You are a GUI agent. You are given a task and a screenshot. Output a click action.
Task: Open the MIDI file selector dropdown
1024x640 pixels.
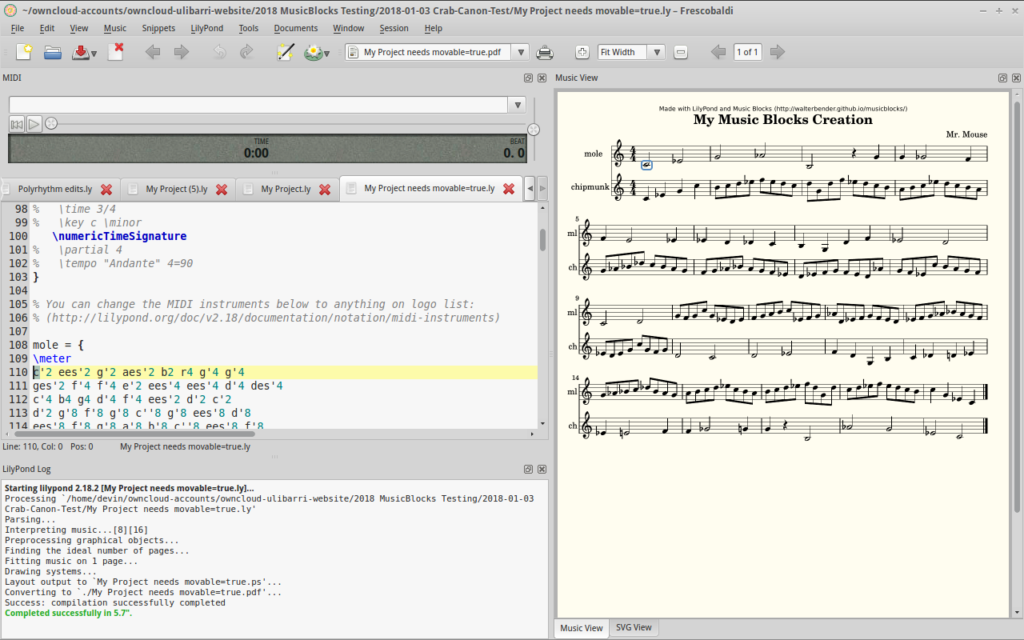(516, 104)
